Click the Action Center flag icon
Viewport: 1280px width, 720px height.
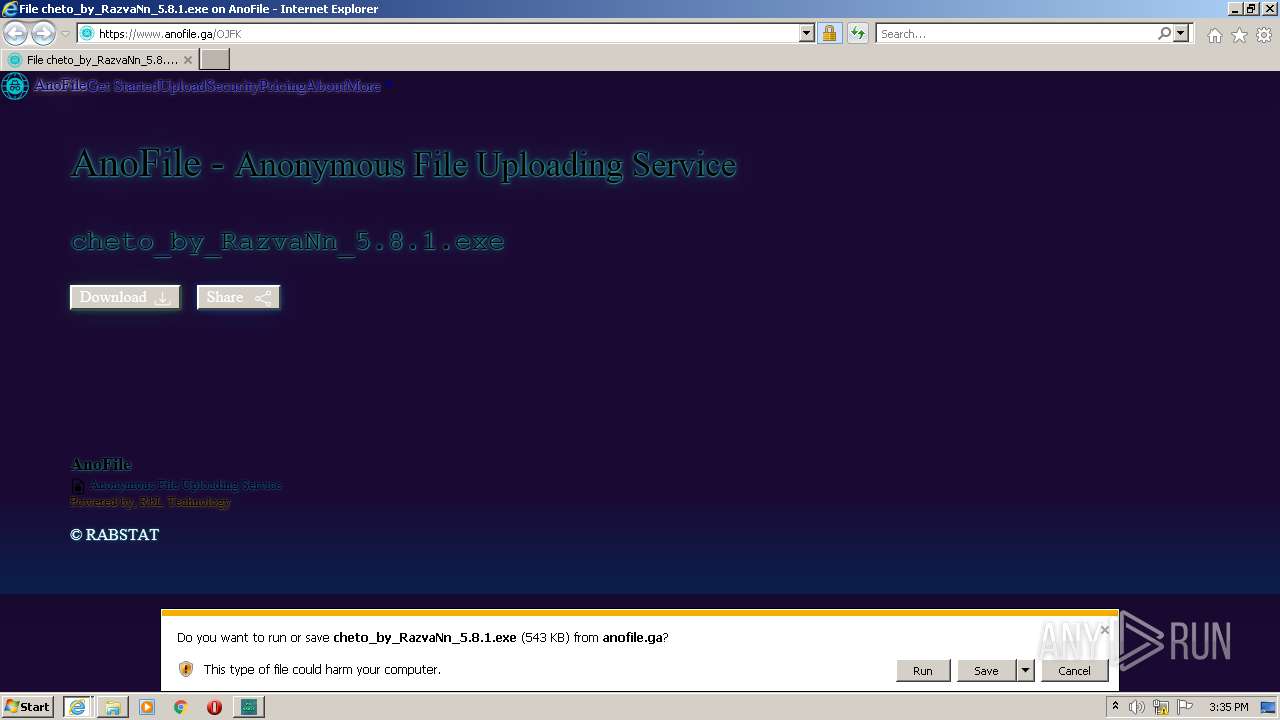click(x=1185, y=707)
